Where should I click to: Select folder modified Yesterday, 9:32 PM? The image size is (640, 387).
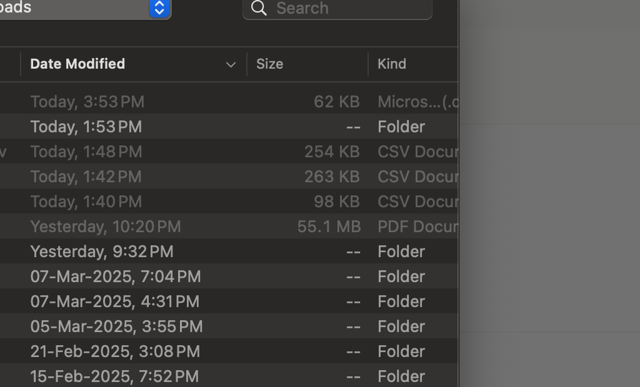coord(229,251)
